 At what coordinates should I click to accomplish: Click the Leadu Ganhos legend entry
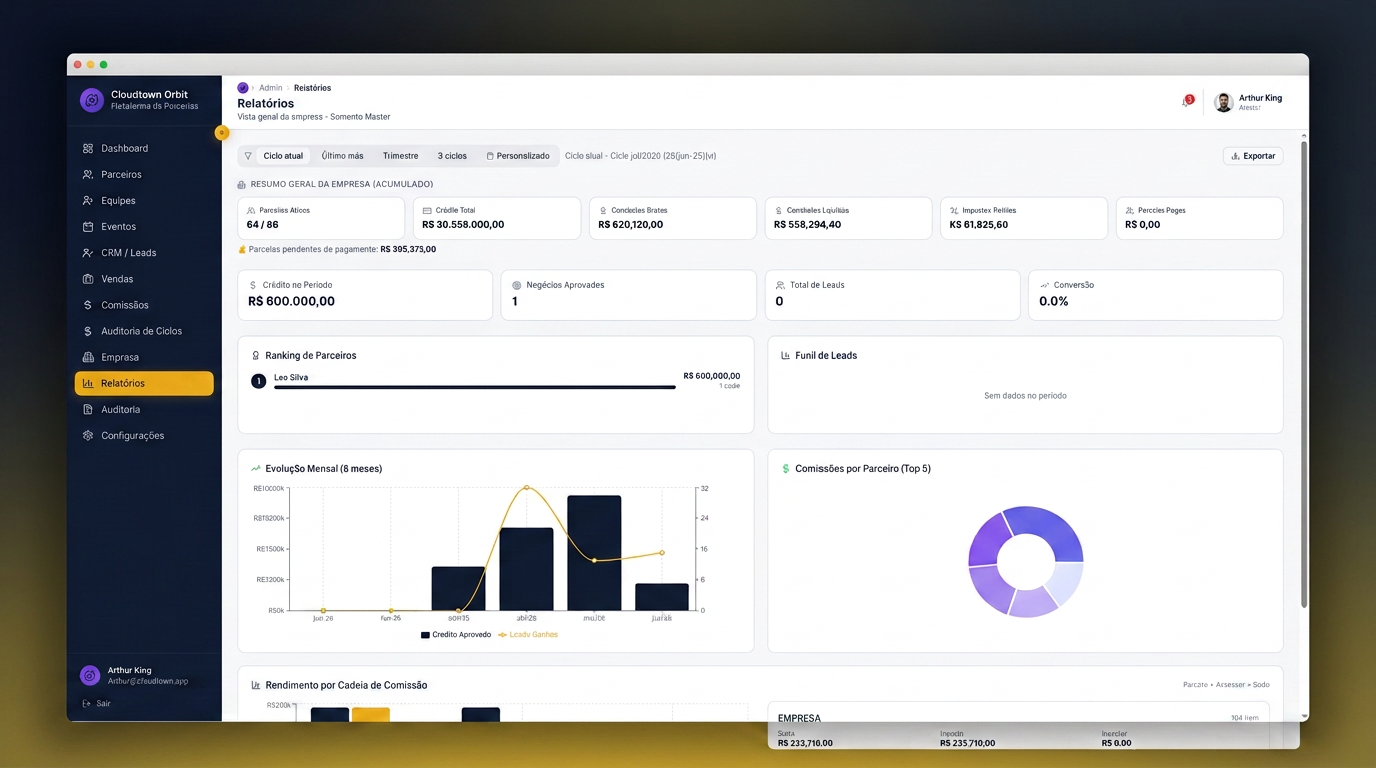(x=528, y=635)
